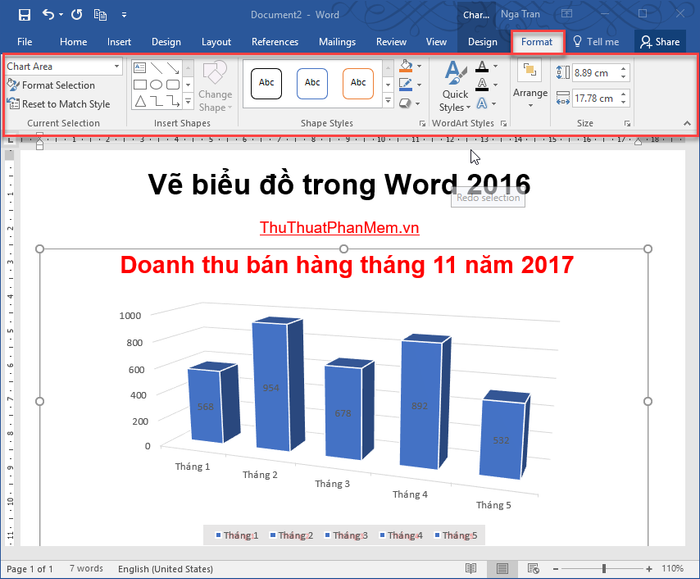This screenshot has width=700, height=579.
Task: Click the copy-documents icon in Quick Access toolbar
Action: [x=100, y=15]
